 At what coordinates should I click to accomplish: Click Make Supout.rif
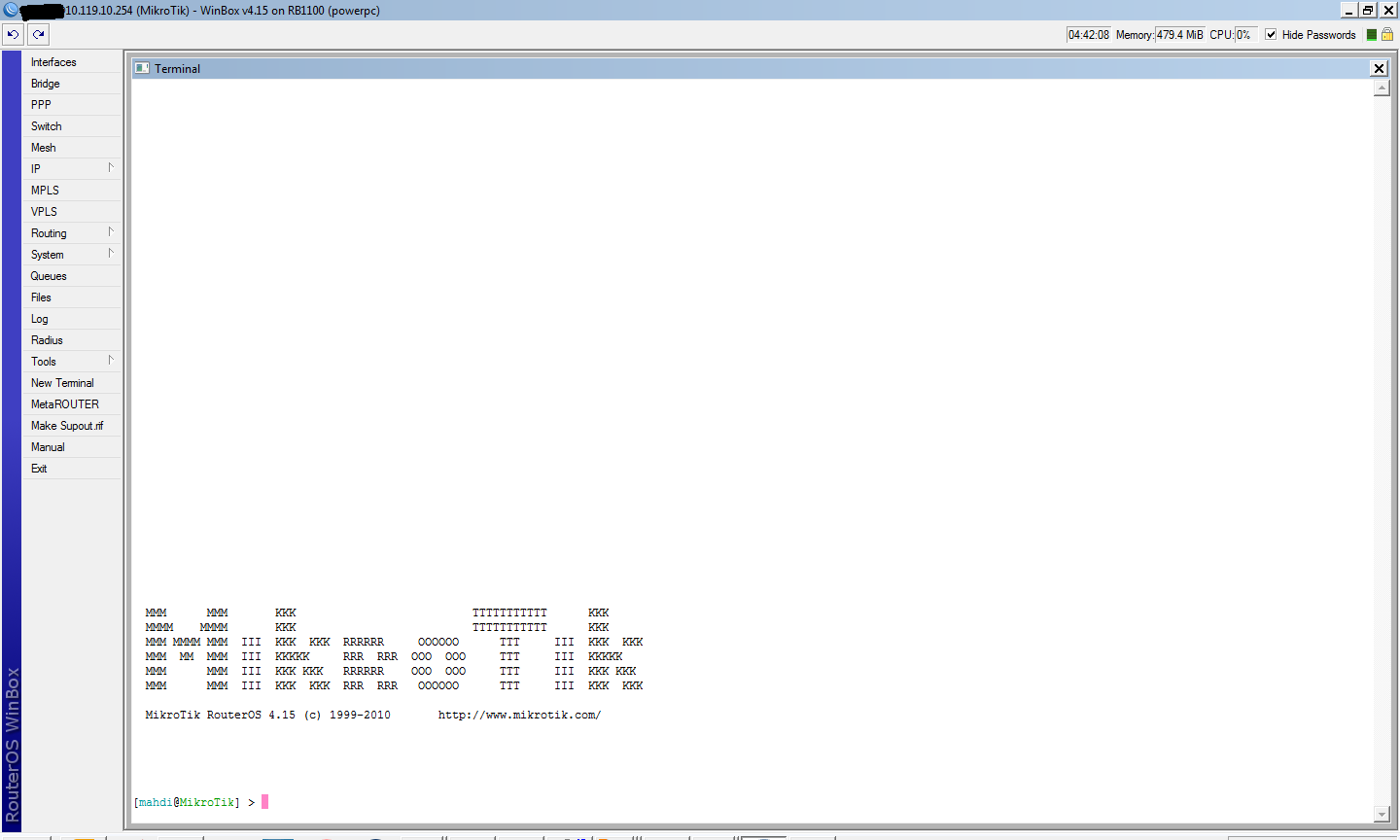point(72,426)
